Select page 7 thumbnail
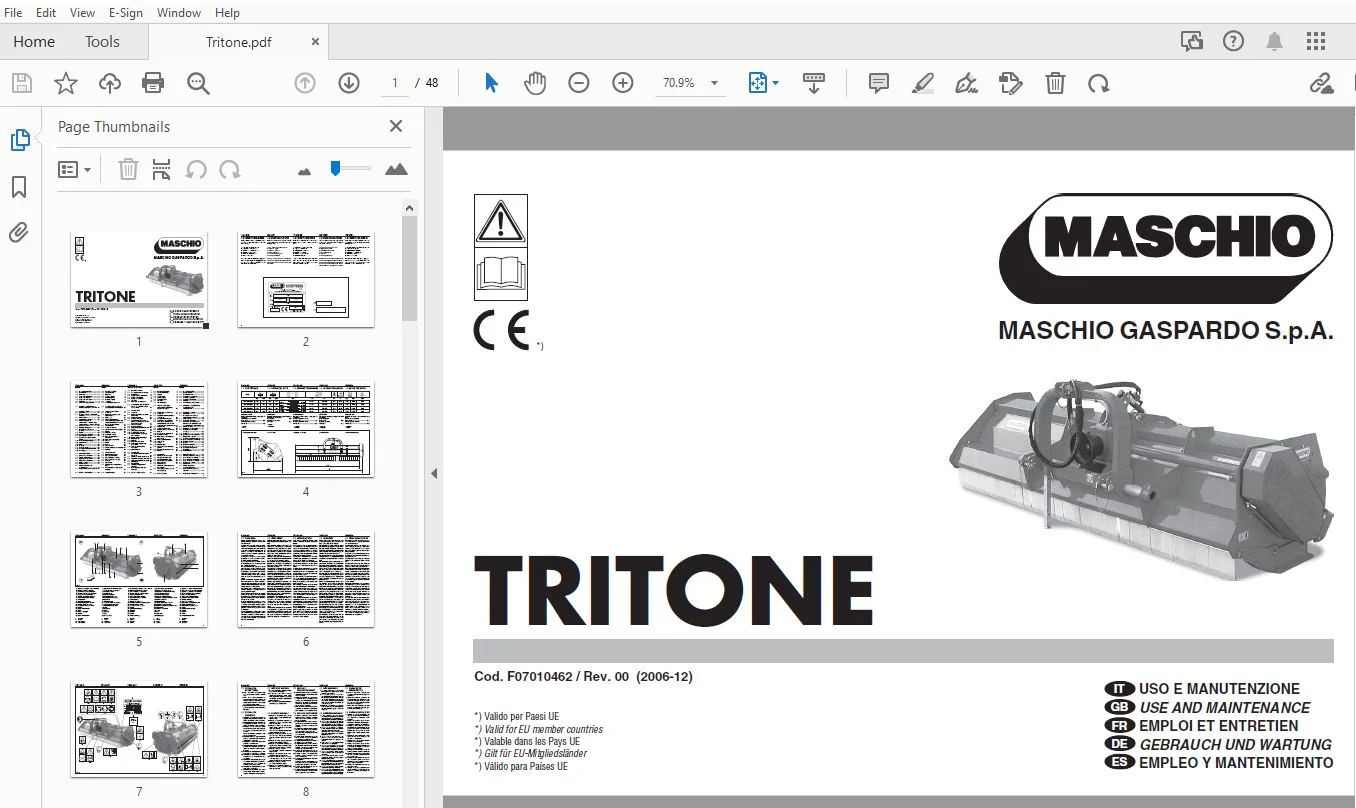 click(x=139, y=730)
